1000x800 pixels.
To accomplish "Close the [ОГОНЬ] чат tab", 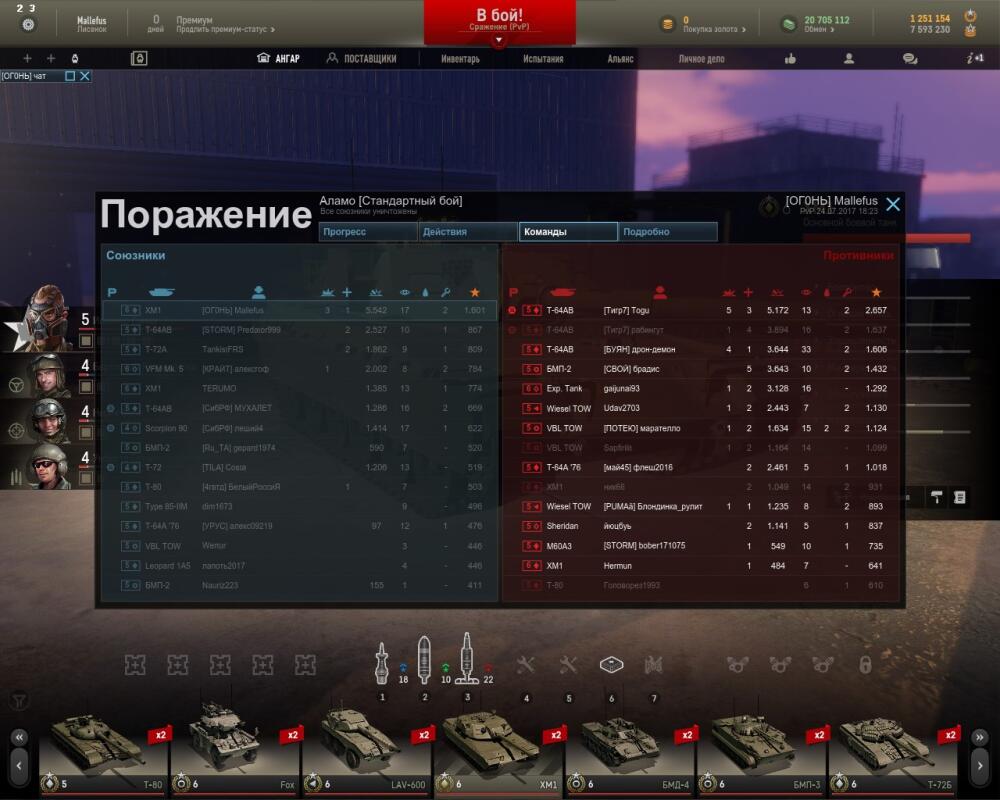I will (x=85, y=76).
